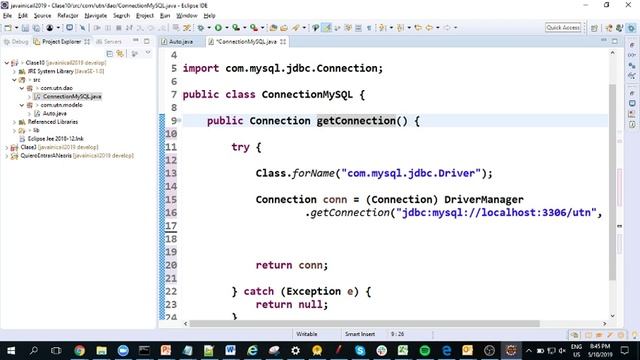The width and height of the screenshot is (640, 360).
Task: Click the Run External Tools icon
Action: [x=254, y=28]
